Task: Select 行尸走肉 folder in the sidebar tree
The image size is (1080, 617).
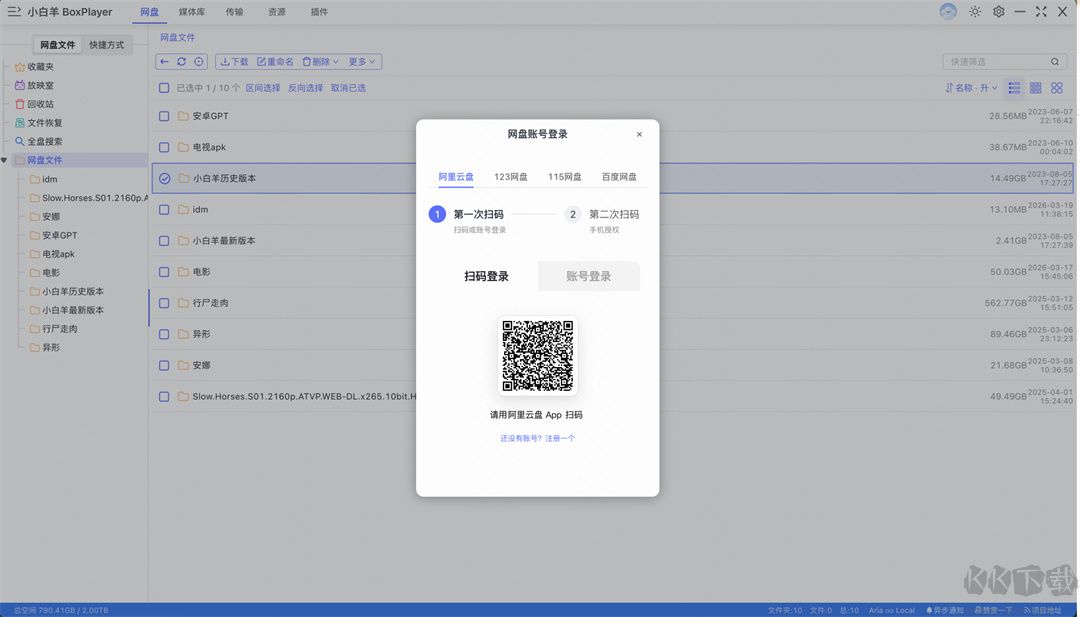Action: pos(54,328)
